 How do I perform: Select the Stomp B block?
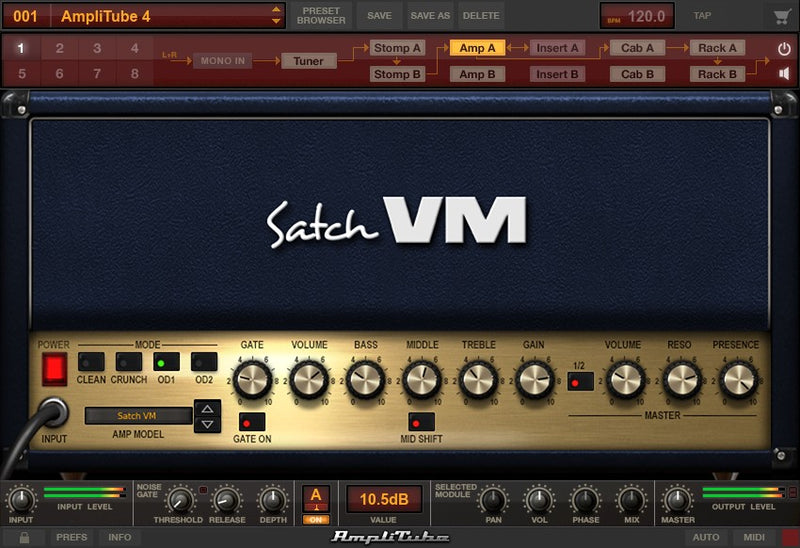pos(398,74)
